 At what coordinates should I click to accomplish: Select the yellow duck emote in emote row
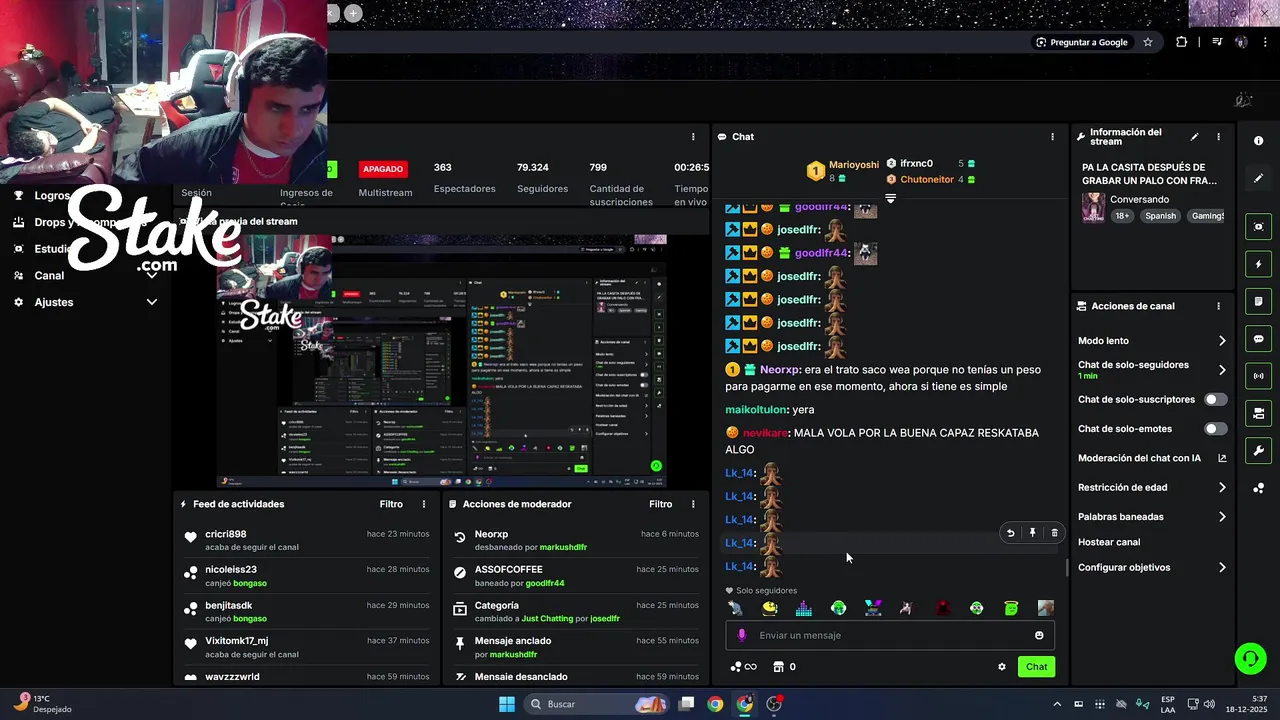click(x=769, y=608)
